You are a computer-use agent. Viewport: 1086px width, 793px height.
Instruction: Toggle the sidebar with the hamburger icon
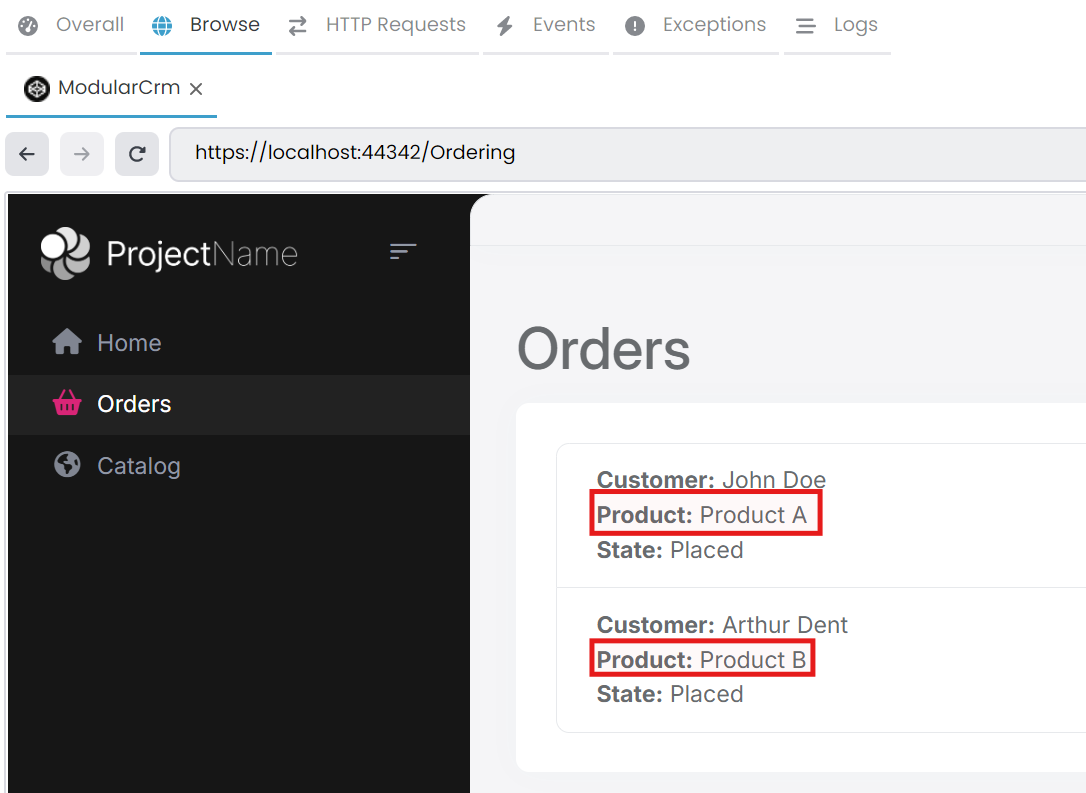coord(403,252)
